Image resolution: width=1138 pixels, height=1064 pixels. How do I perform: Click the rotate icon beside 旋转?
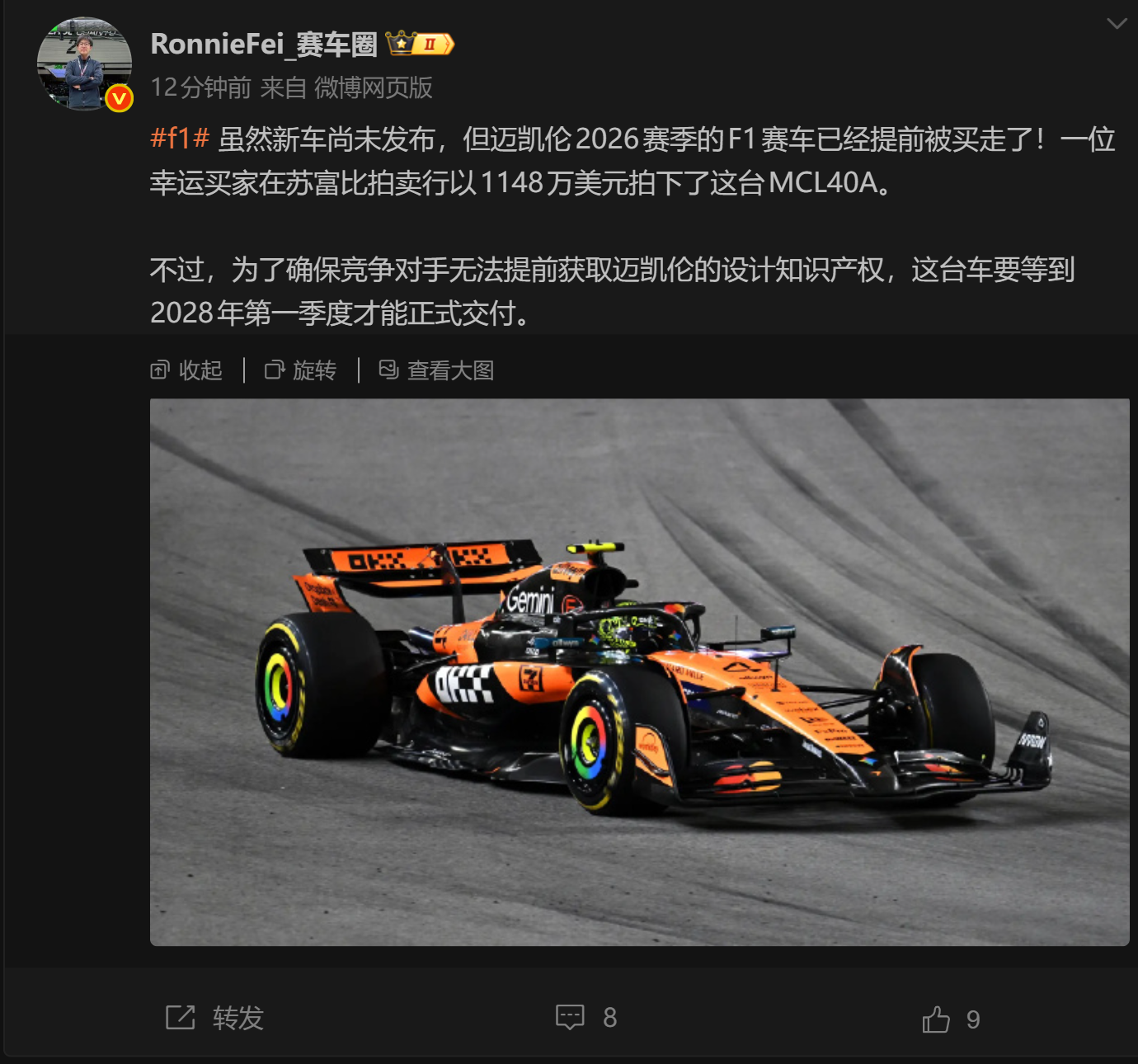(x=274, y=370)
